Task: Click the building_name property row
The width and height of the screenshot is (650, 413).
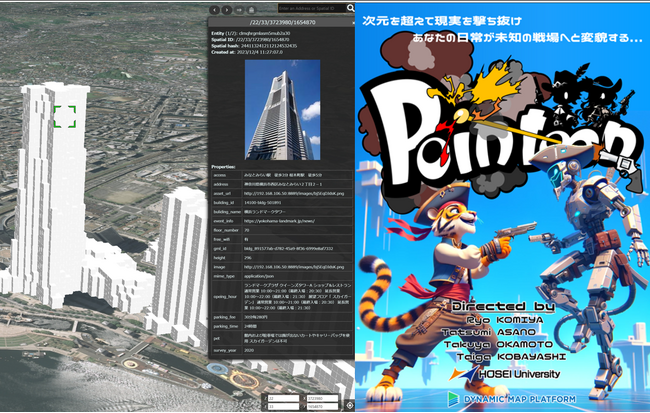Action: point(282,212)
